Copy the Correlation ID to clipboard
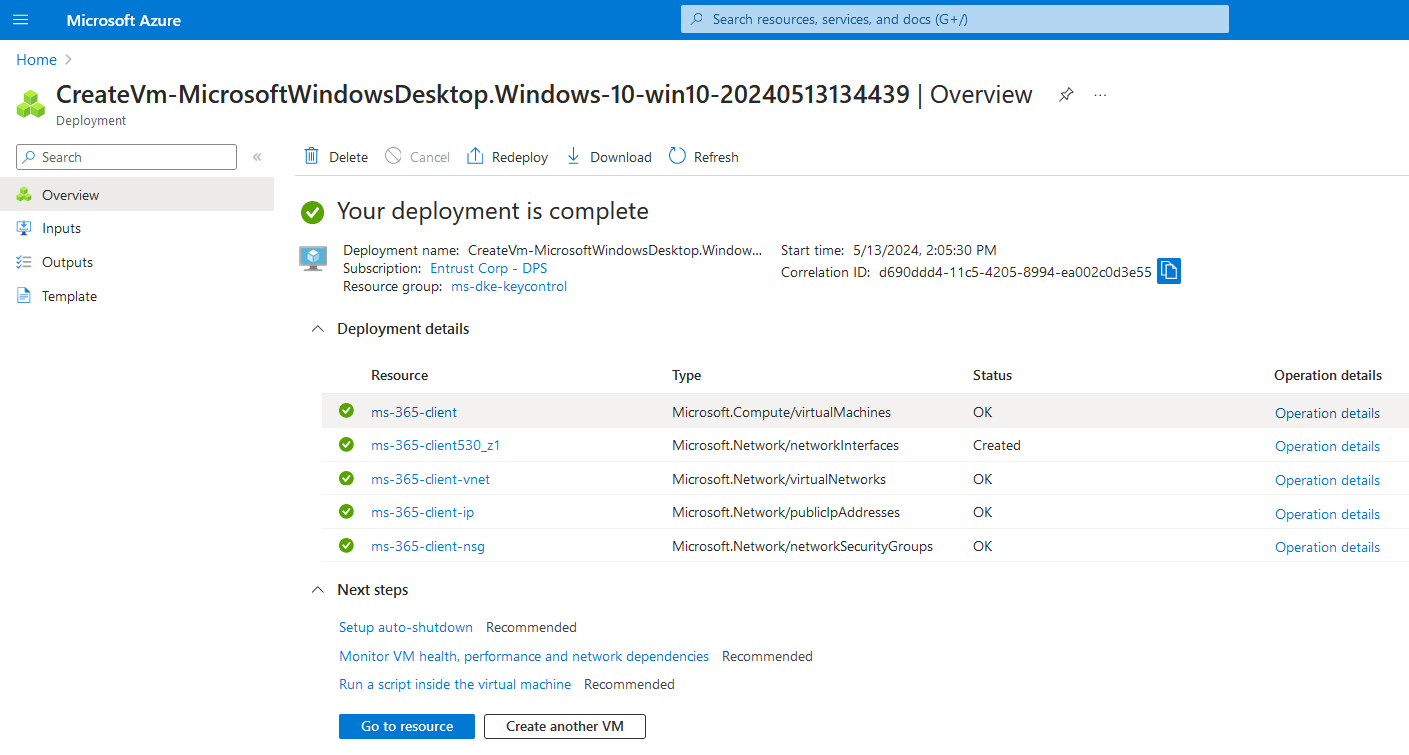The image size is (1409, 755). pyautogui.click(x=1169, y=271)
